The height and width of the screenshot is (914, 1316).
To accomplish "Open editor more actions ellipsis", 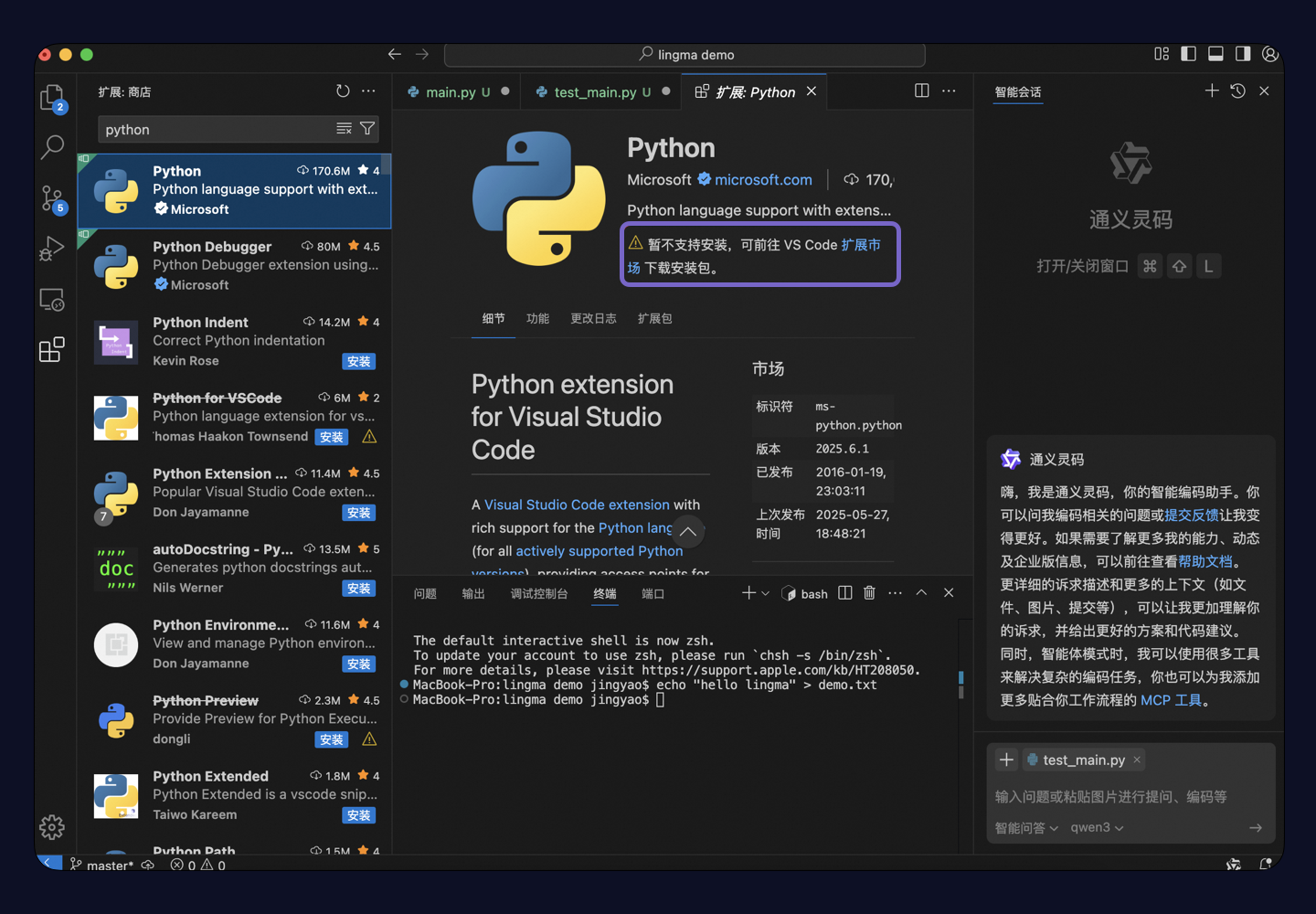I will coord(949,91).
